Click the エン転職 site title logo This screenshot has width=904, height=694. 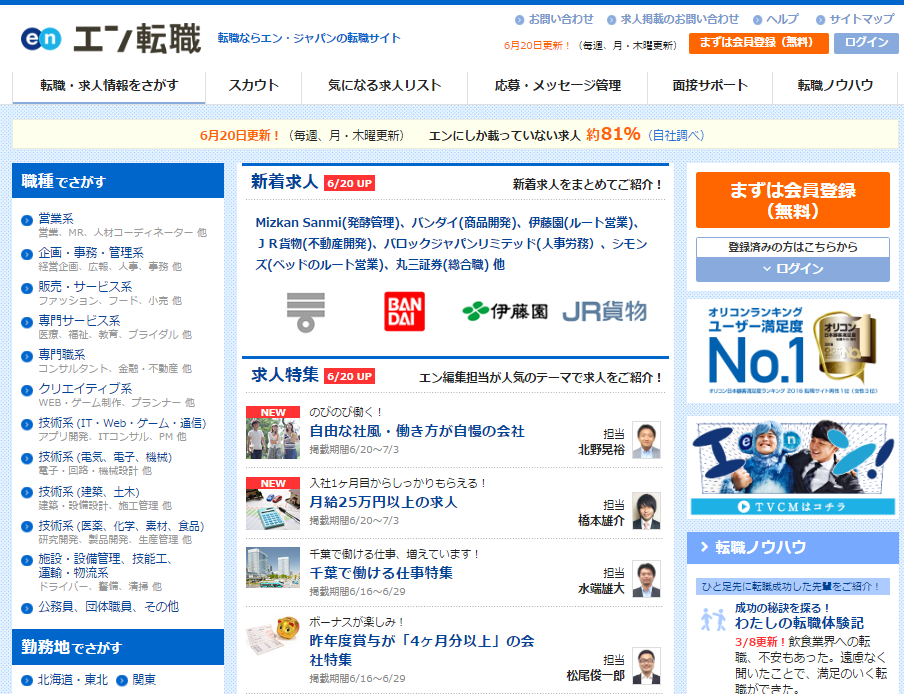point(137,39)
